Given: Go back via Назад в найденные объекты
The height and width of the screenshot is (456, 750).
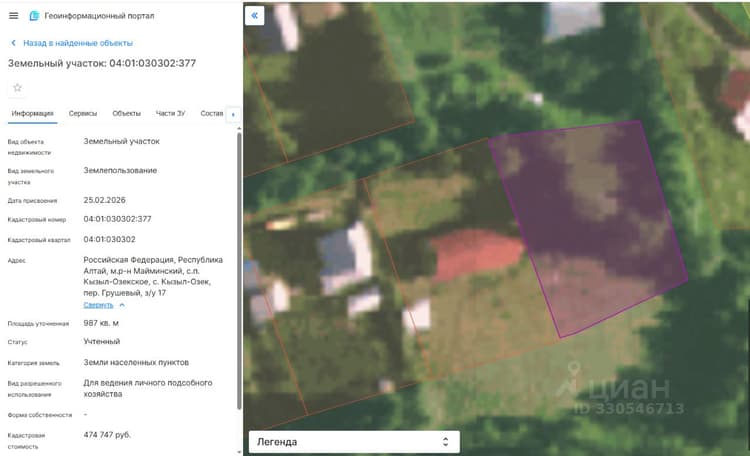Looking at the screenshot, I should click(x=77, y=43).
